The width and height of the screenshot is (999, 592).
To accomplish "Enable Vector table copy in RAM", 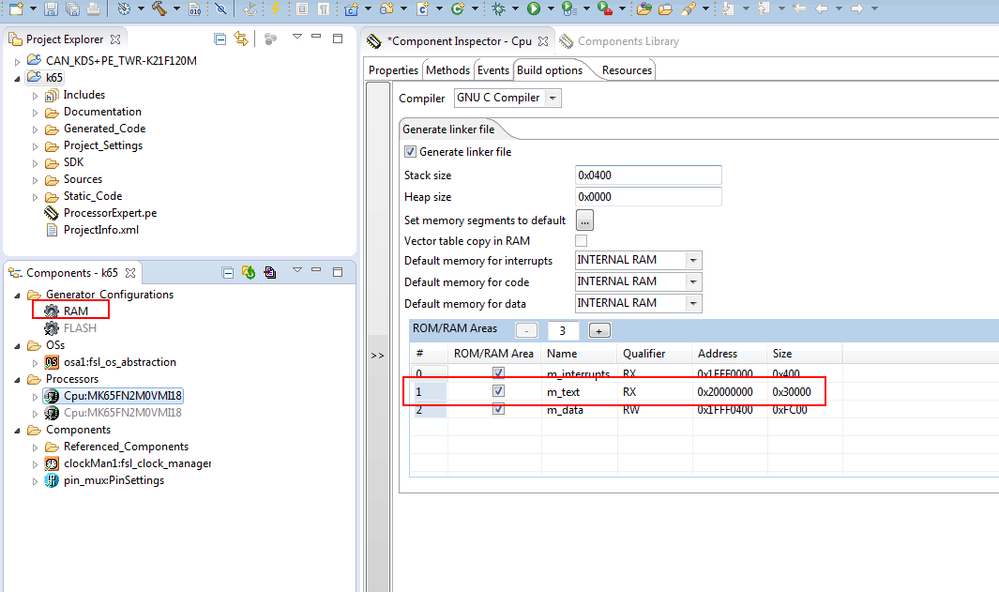I will (581, 241).
